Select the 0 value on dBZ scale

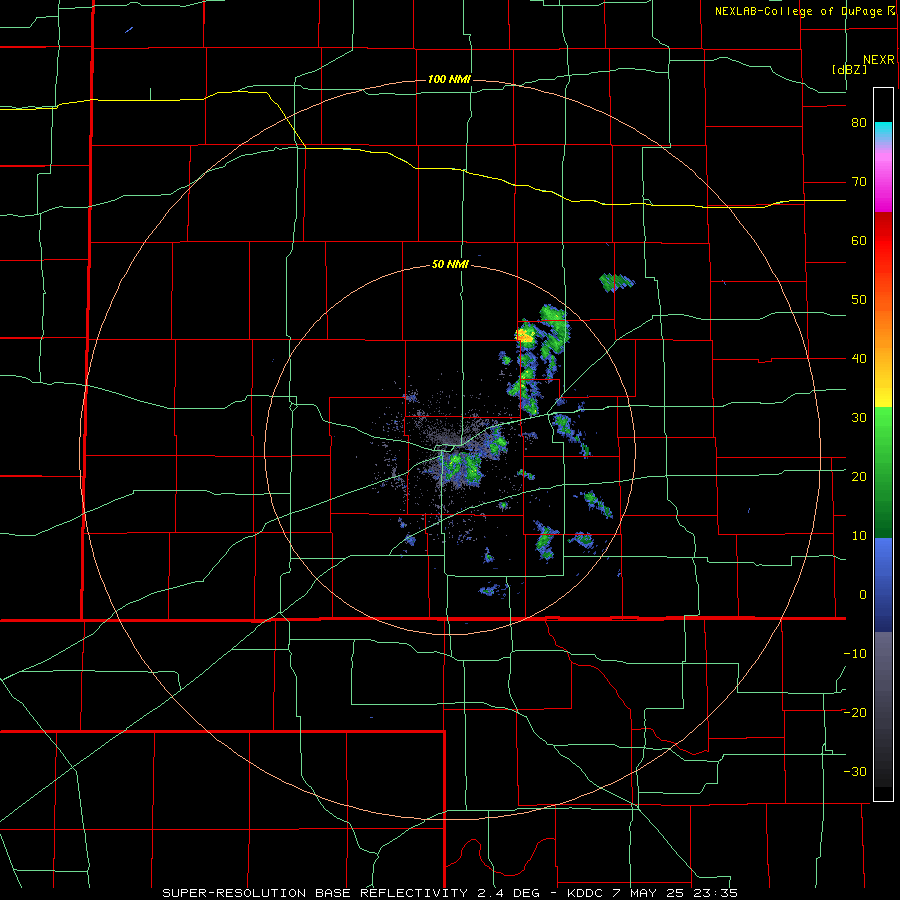pyautogui.click(x=863, y=595)
